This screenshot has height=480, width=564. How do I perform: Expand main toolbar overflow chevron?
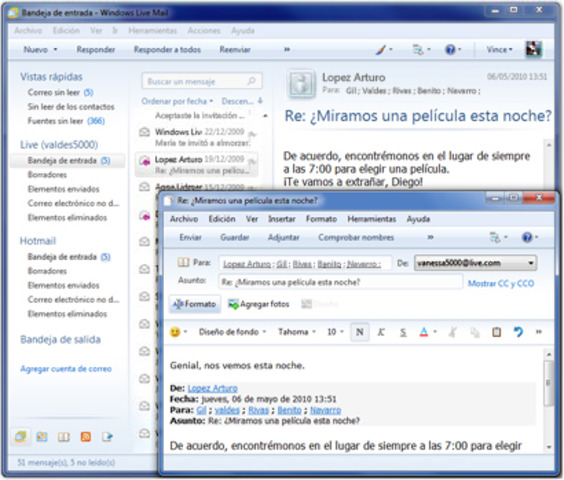pyautogui.click(x=287, y=49)
